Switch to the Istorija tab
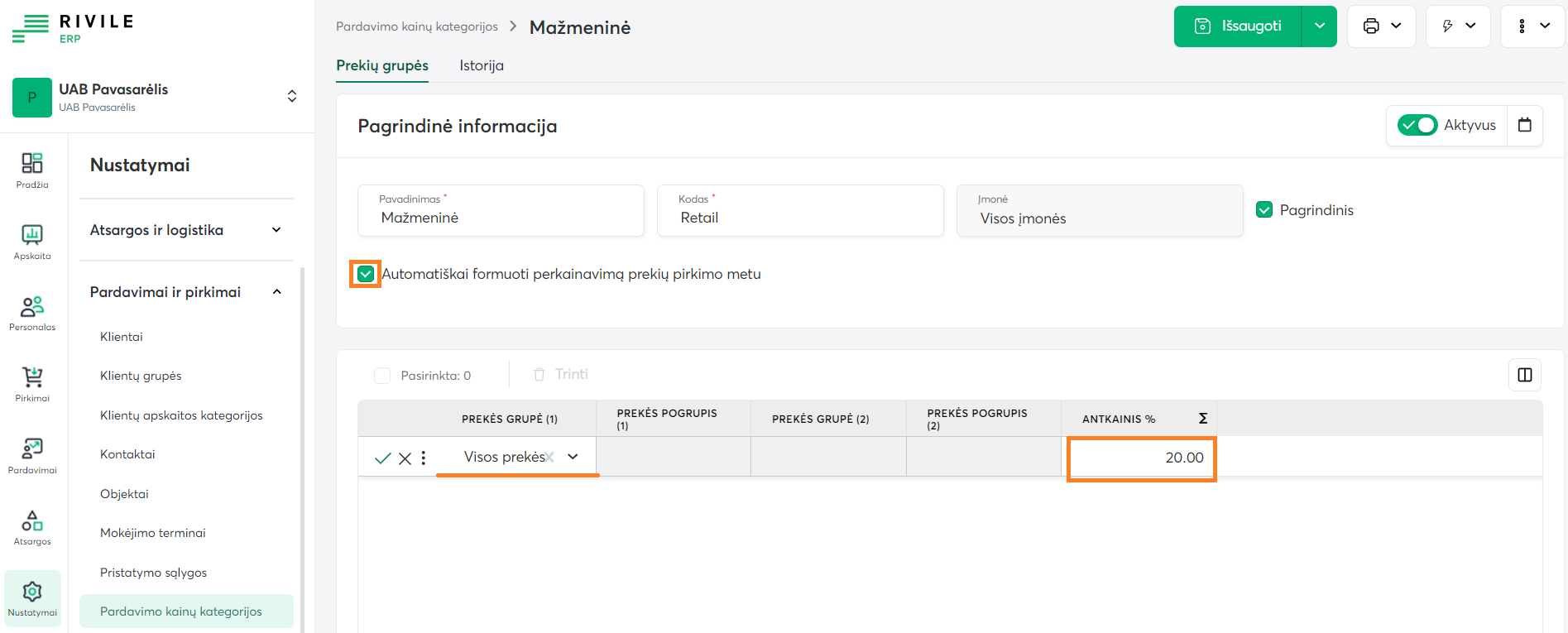 pyautogui.click(x=481, y=65)
